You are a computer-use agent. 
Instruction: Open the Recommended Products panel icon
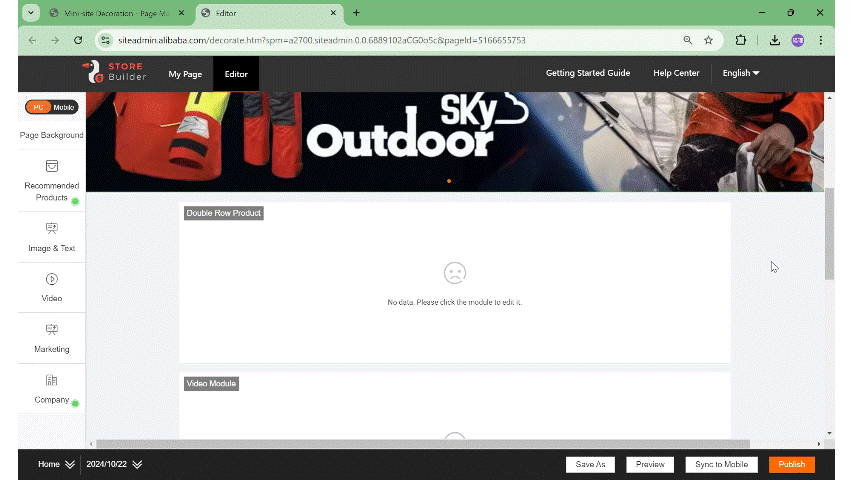point(52,166)
